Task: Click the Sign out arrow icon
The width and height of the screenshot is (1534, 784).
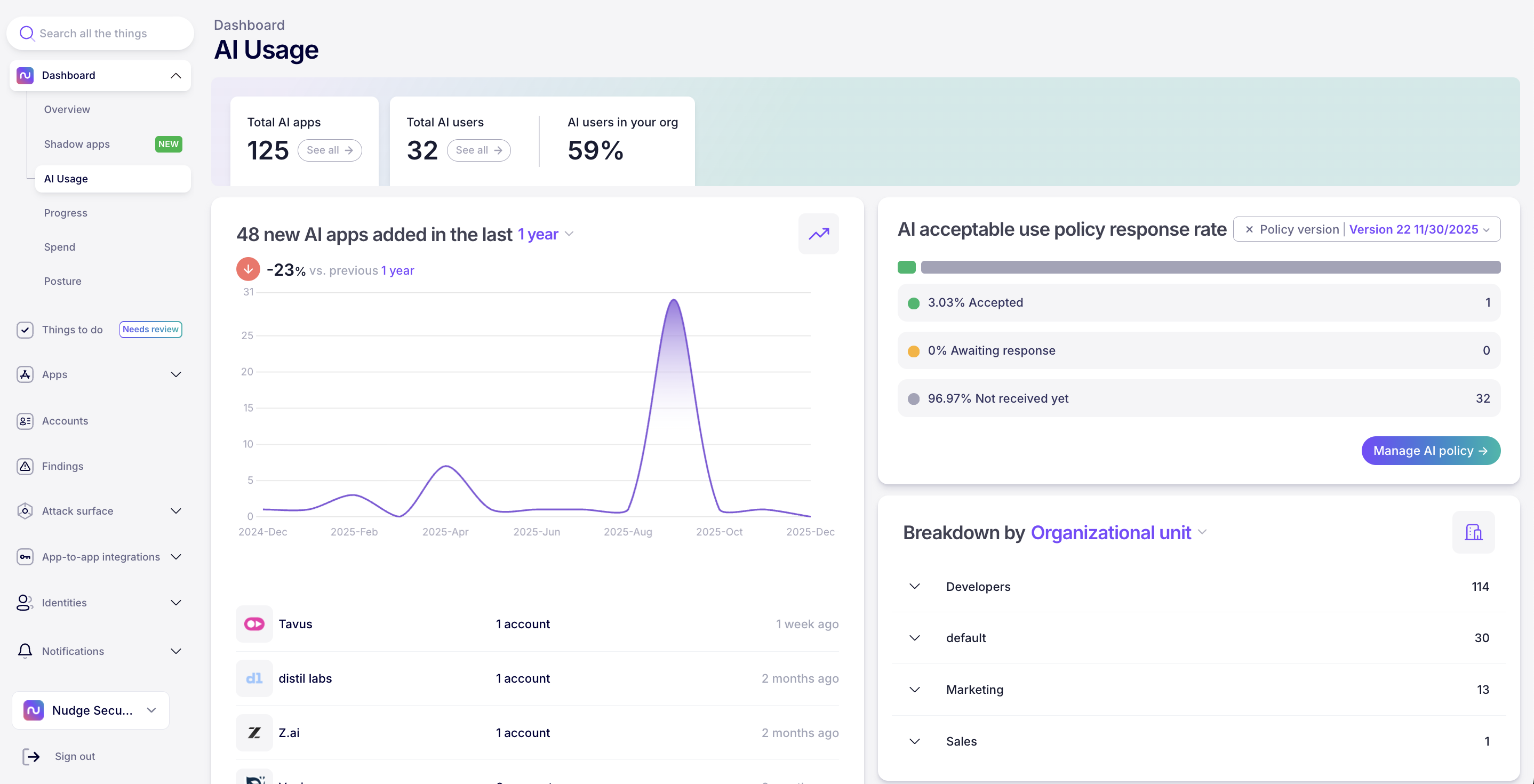Action: (x=31, y=756)
